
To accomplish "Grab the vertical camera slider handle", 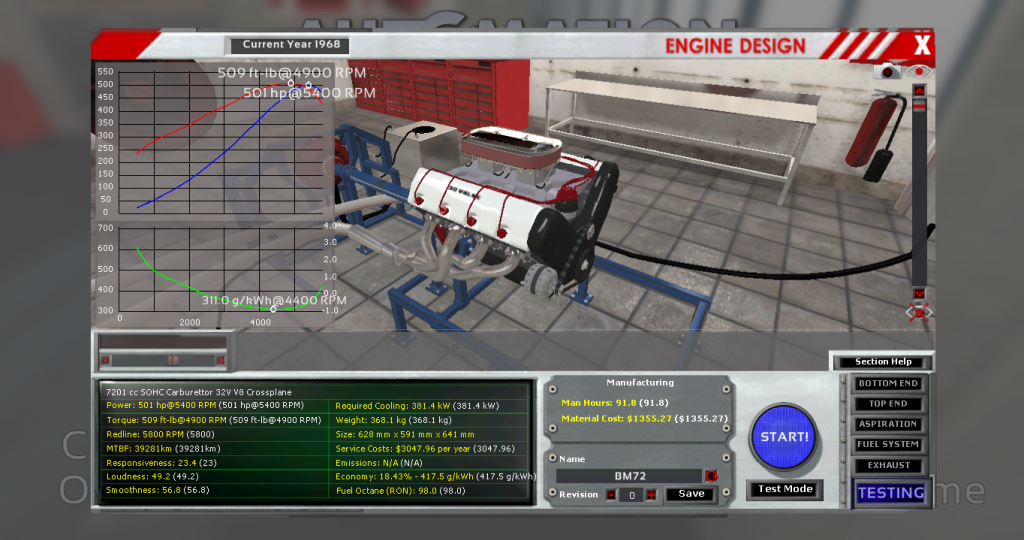I will click(x=920, y=106).
